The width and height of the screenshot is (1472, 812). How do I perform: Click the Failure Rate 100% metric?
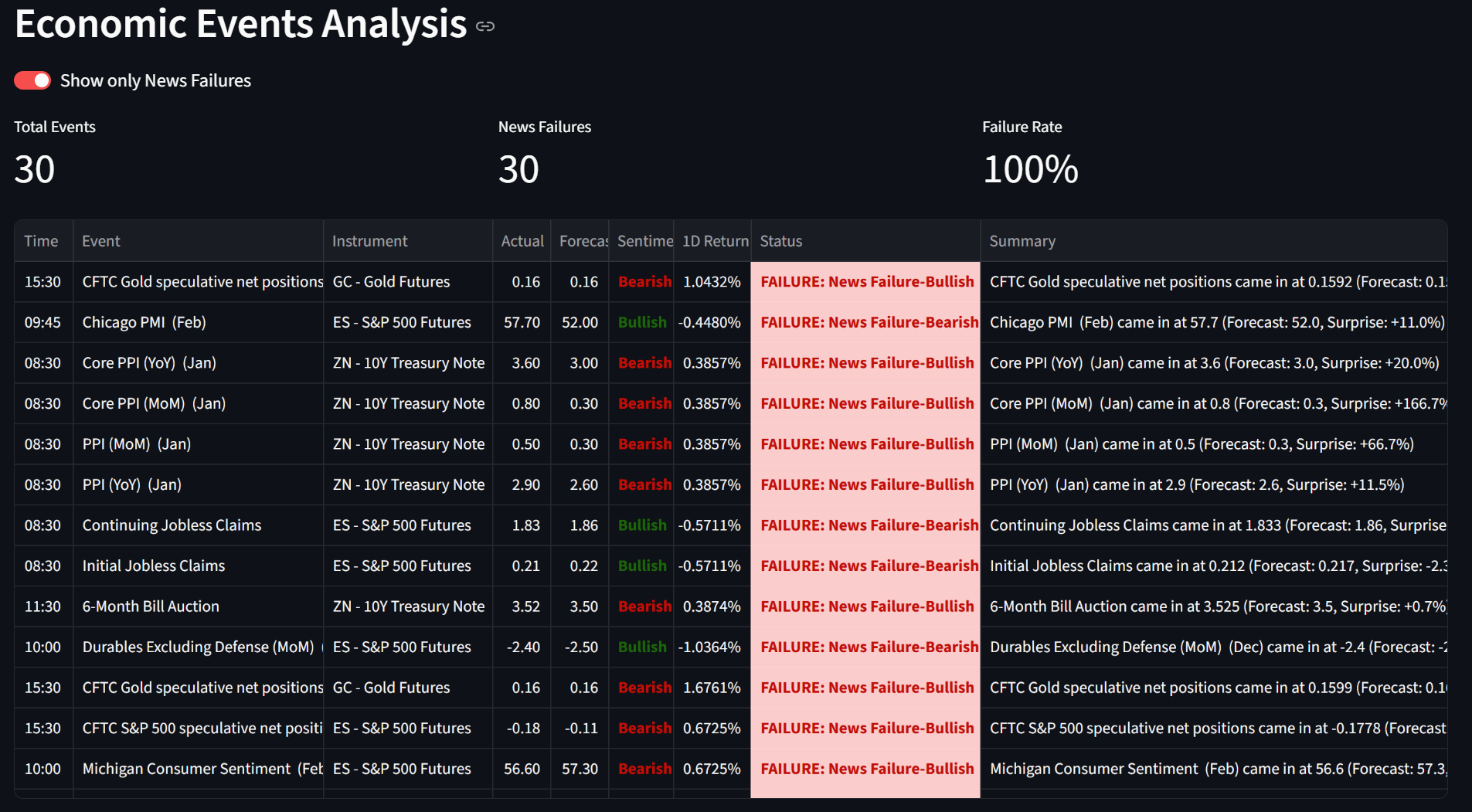1030,169
